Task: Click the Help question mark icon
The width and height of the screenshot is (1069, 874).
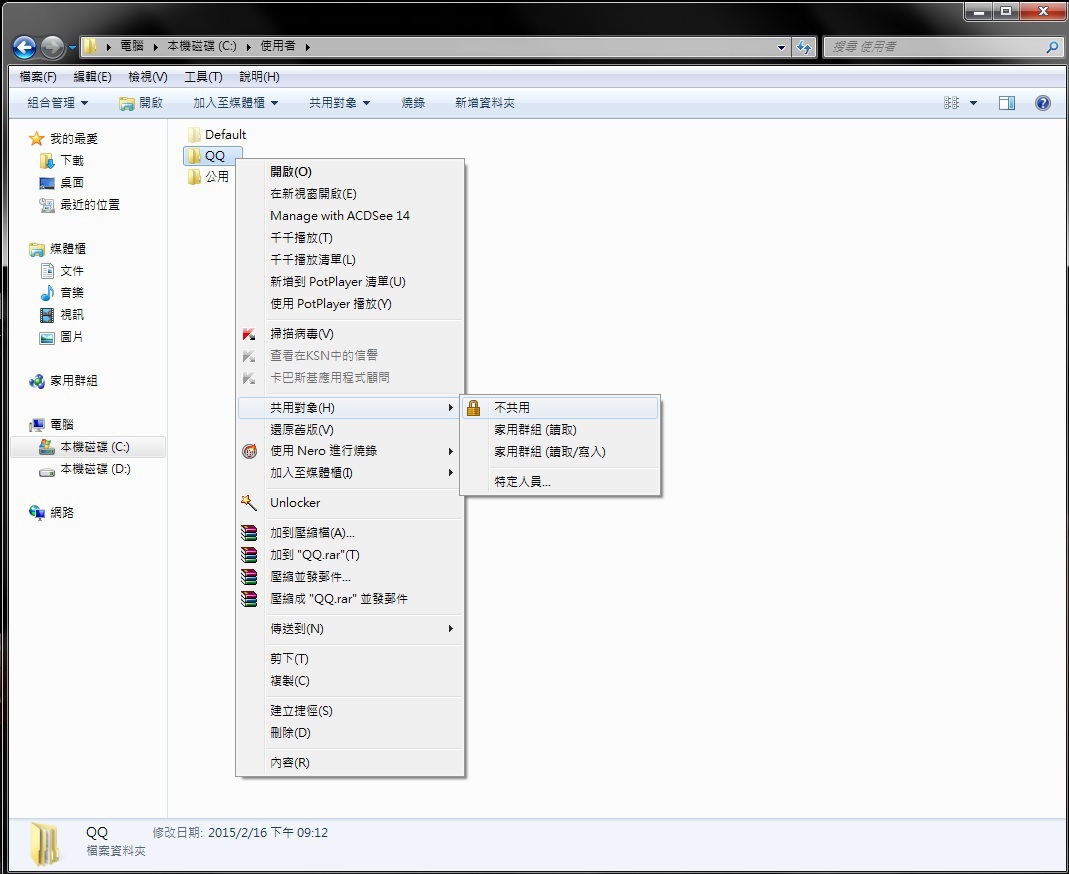Action: 1042,103
